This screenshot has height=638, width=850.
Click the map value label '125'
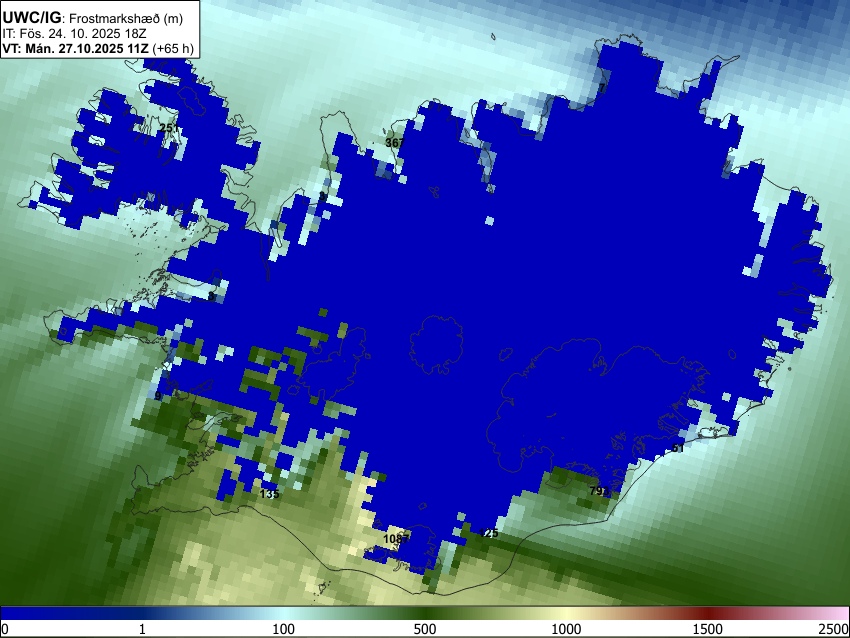(x=488, y=533)
